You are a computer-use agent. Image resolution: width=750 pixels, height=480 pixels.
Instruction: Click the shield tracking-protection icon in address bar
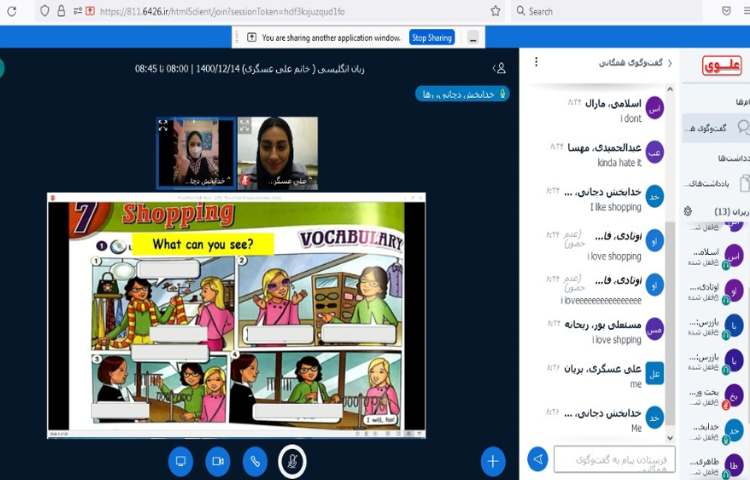coord(44,11)
